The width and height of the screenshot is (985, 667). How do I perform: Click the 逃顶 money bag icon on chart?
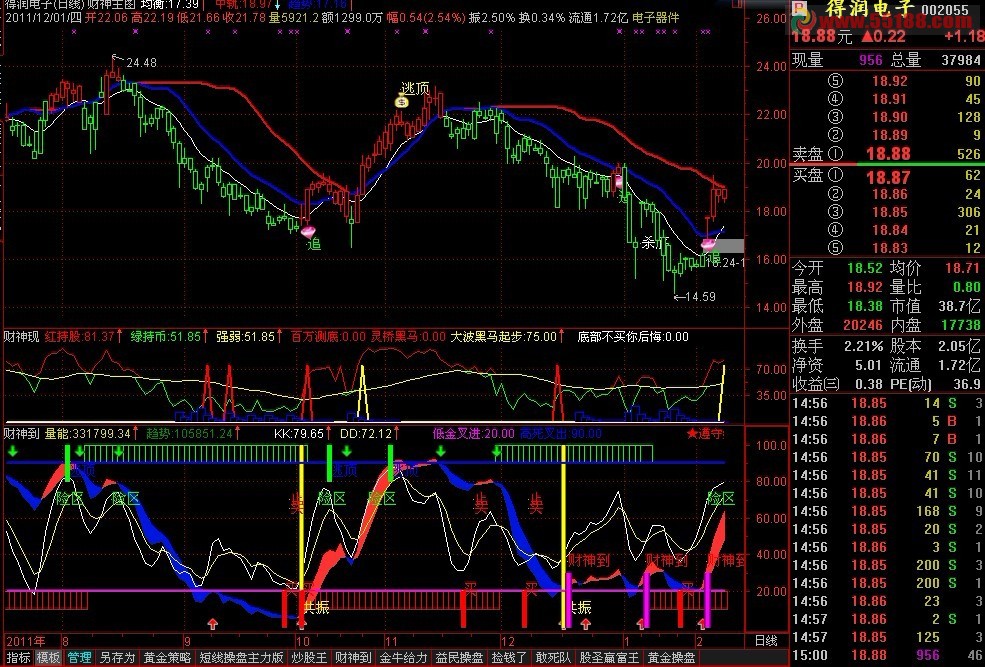click(402, 102)
